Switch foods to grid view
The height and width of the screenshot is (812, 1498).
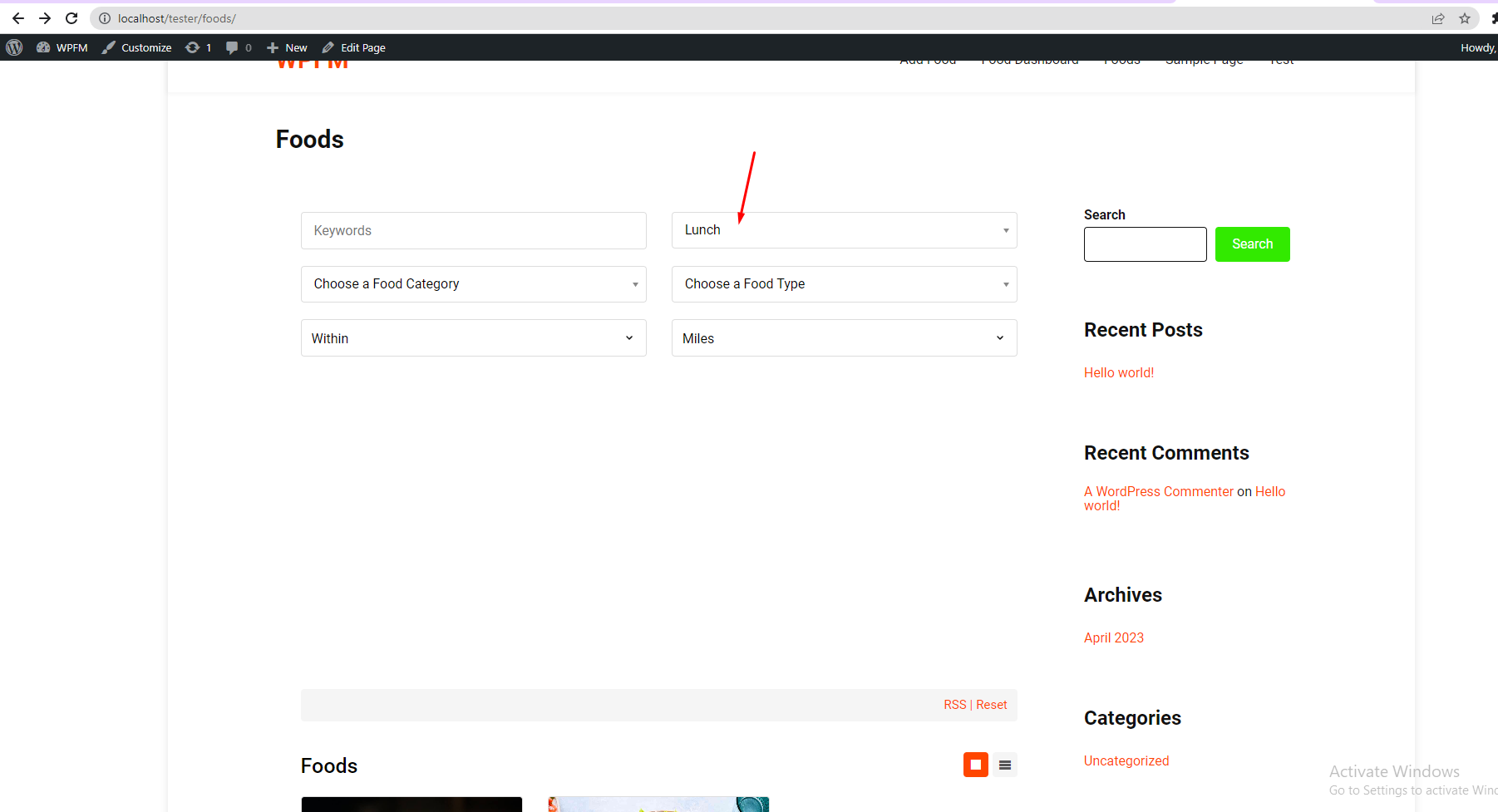975,765
